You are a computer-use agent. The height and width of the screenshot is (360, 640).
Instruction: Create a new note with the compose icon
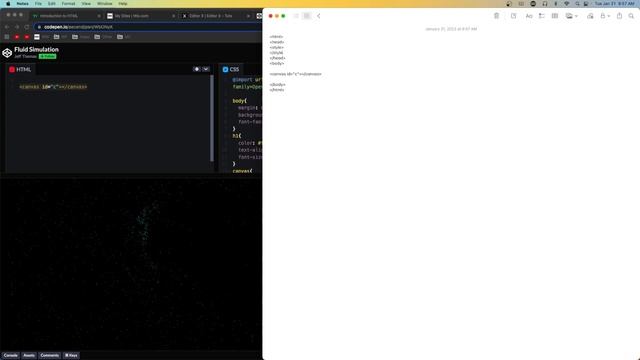coord(513,16)
